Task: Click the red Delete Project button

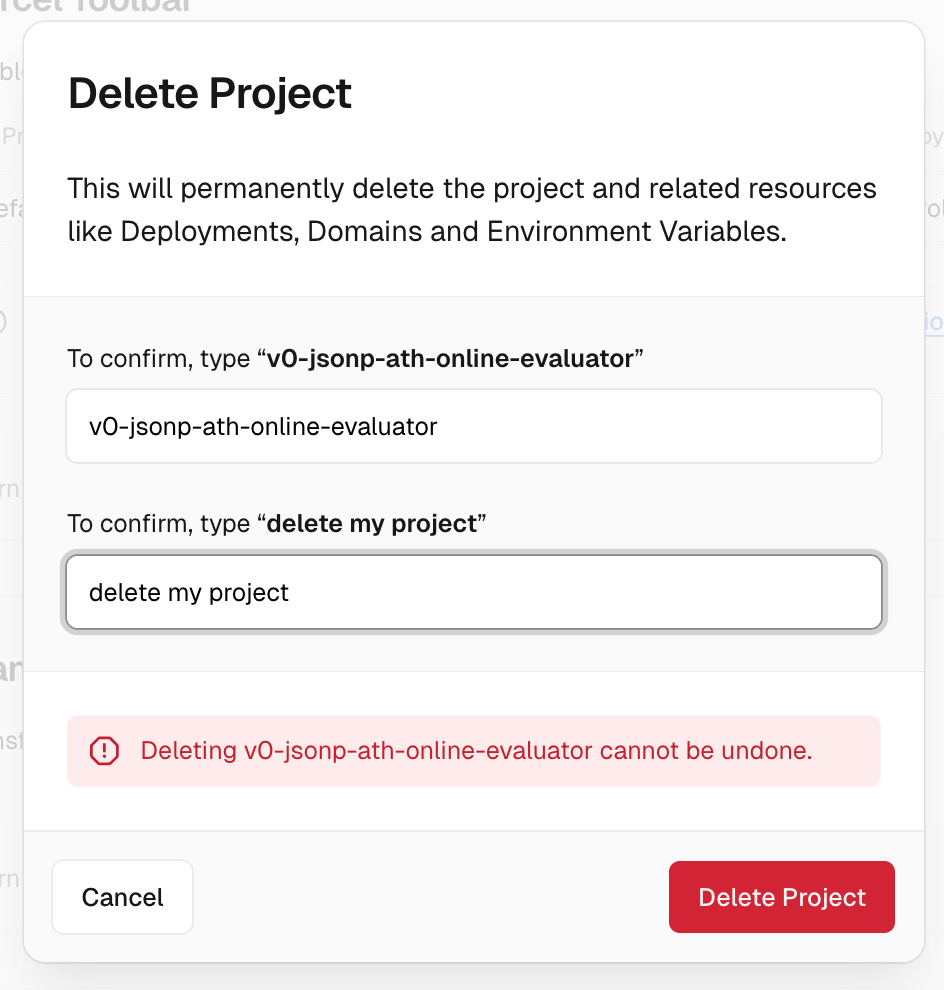Action: (781, 897)
